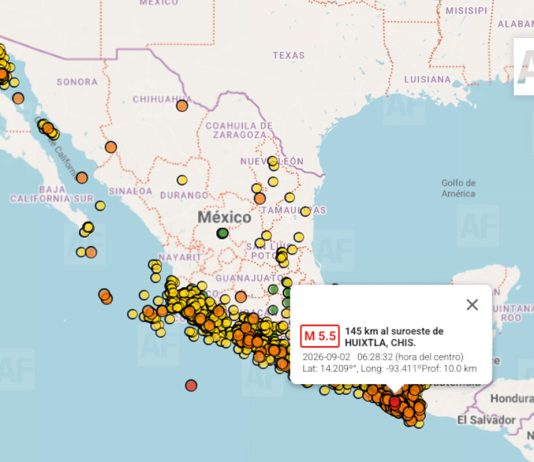Click popup text 'HUIXTLA, CHIS.'
Image resolution: width=534 pixels, height=462 pixels.
pyautogui.click(x=380, y=342)
